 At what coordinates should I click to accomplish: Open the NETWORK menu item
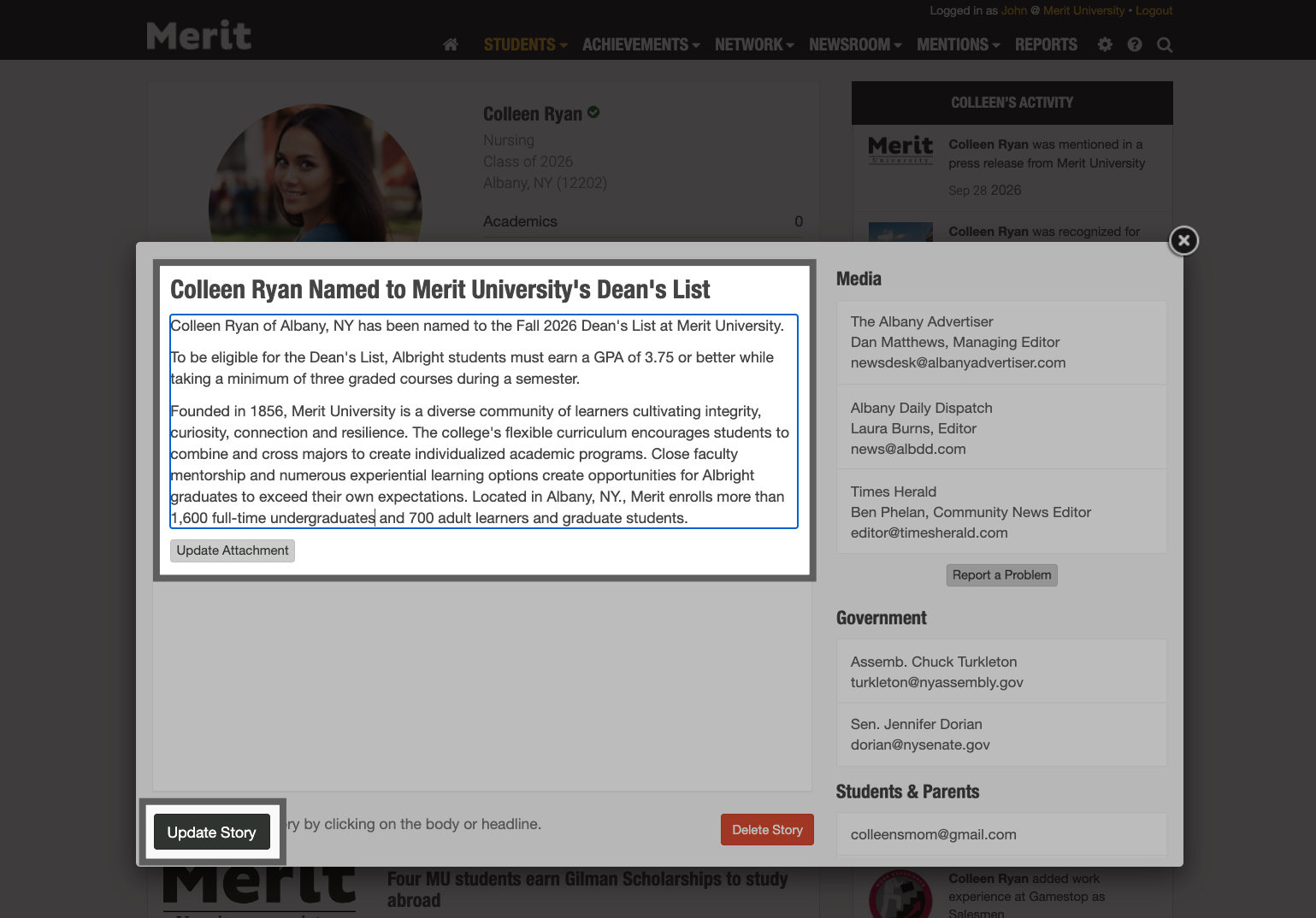749,44
